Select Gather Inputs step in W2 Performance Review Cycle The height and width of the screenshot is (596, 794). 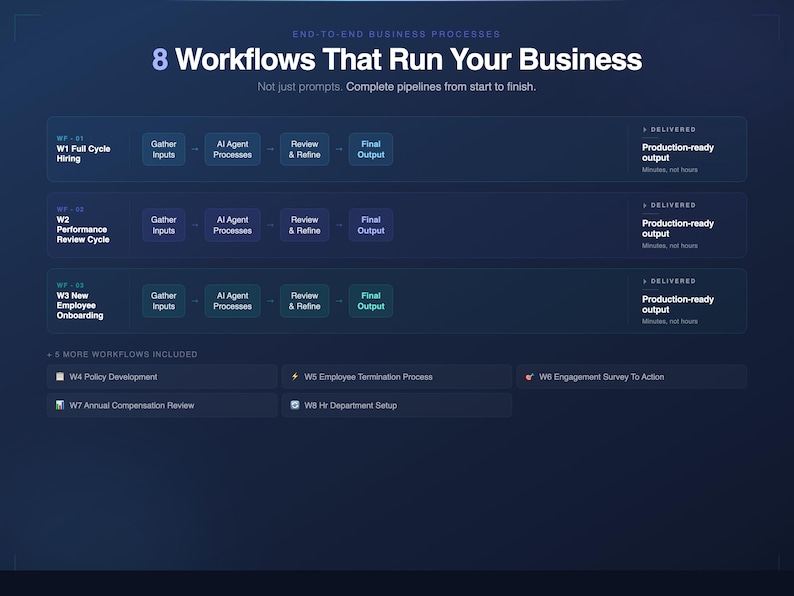pyautogui.click(x=164, y=225)
